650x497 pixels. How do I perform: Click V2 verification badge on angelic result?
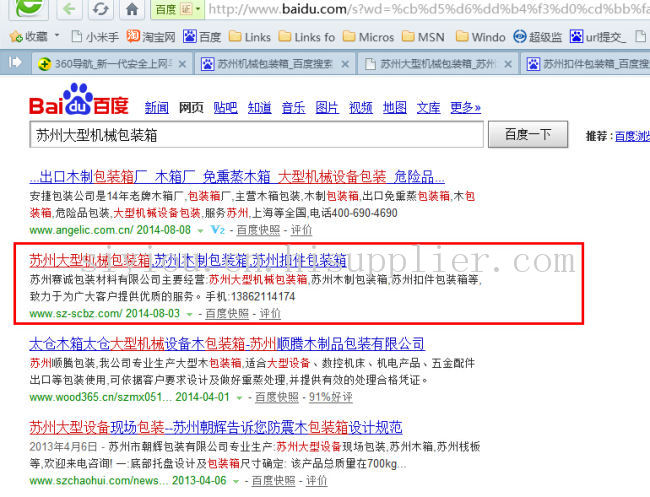[218, 230]
